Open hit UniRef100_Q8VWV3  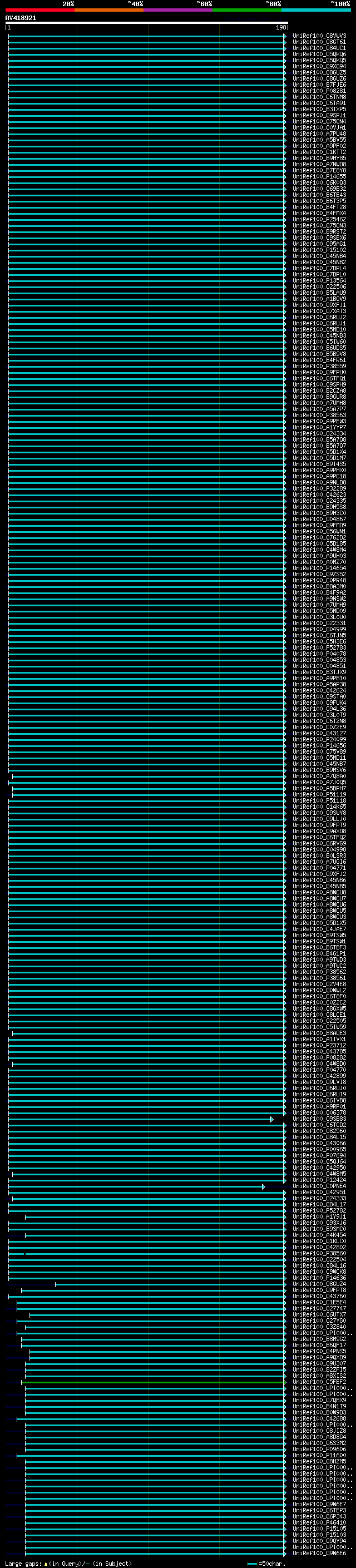pyautogui.click(x=319, y=36)
